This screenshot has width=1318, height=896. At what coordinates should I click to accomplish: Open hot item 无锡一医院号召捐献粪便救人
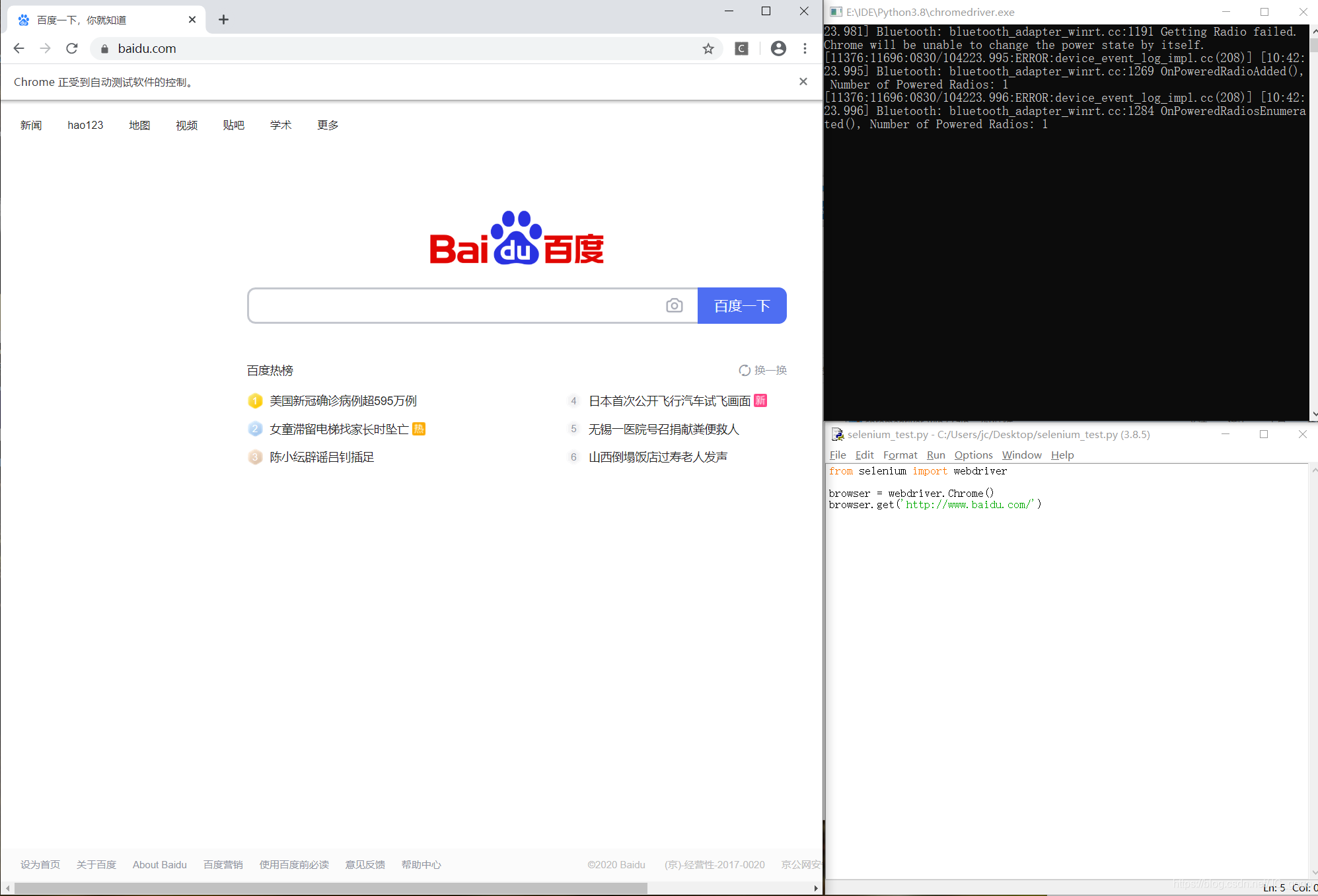(x=664, y=429)
